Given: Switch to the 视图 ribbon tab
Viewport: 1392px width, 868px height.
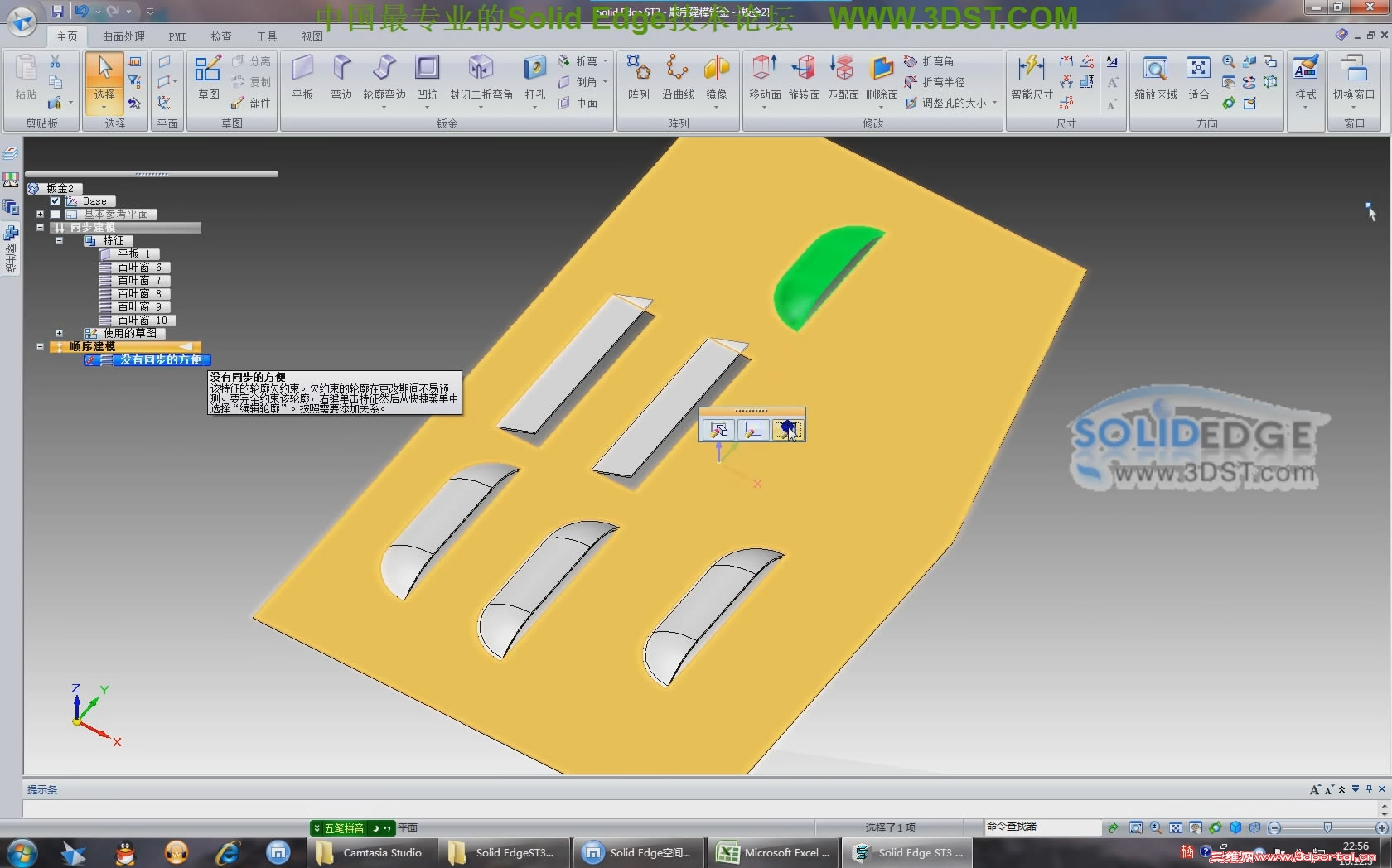Looking at the screenshot, I should tap(312, 36).
